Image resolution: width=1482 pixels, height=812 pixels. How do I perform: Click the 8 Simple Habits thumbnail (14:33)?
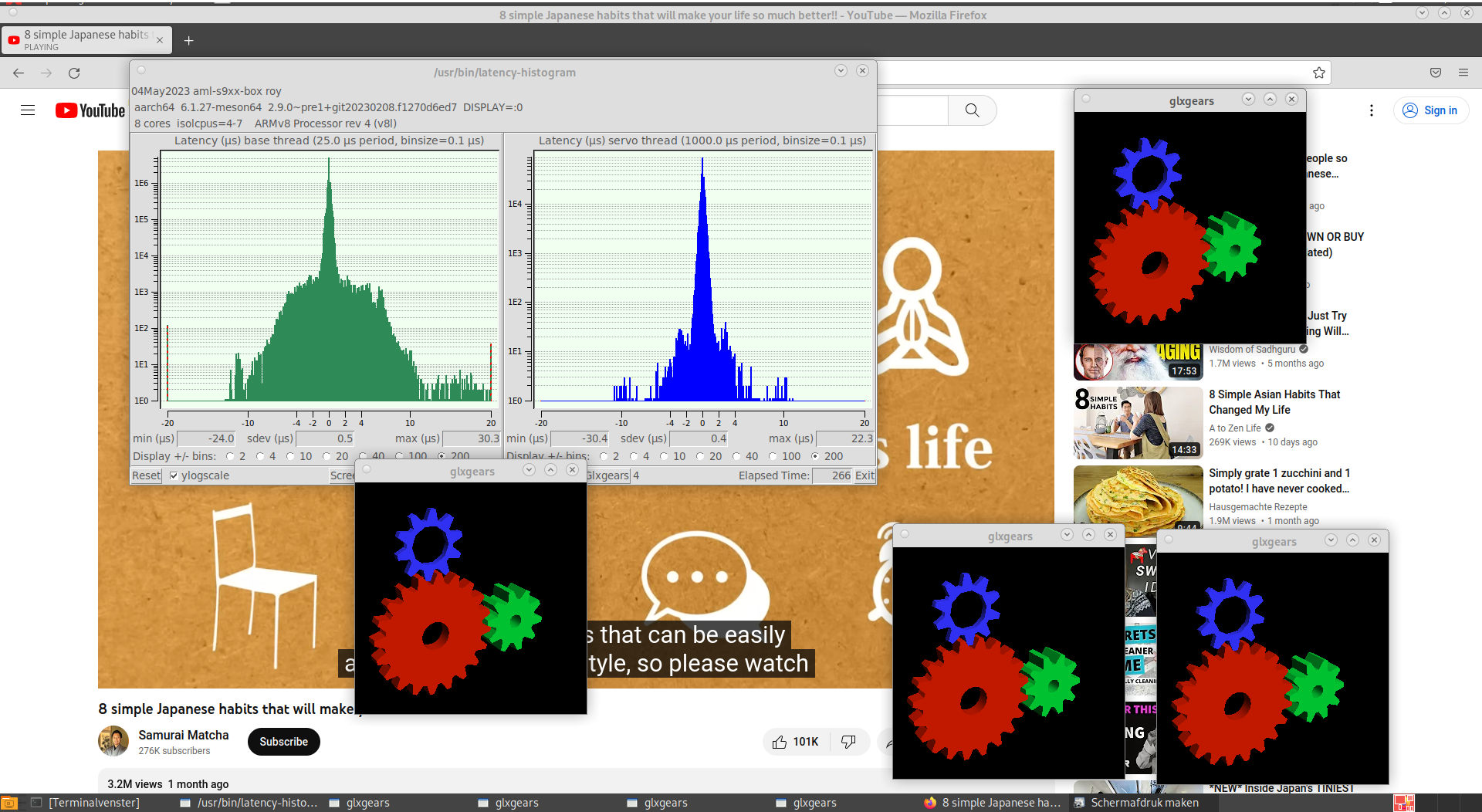click(1138, 423)
